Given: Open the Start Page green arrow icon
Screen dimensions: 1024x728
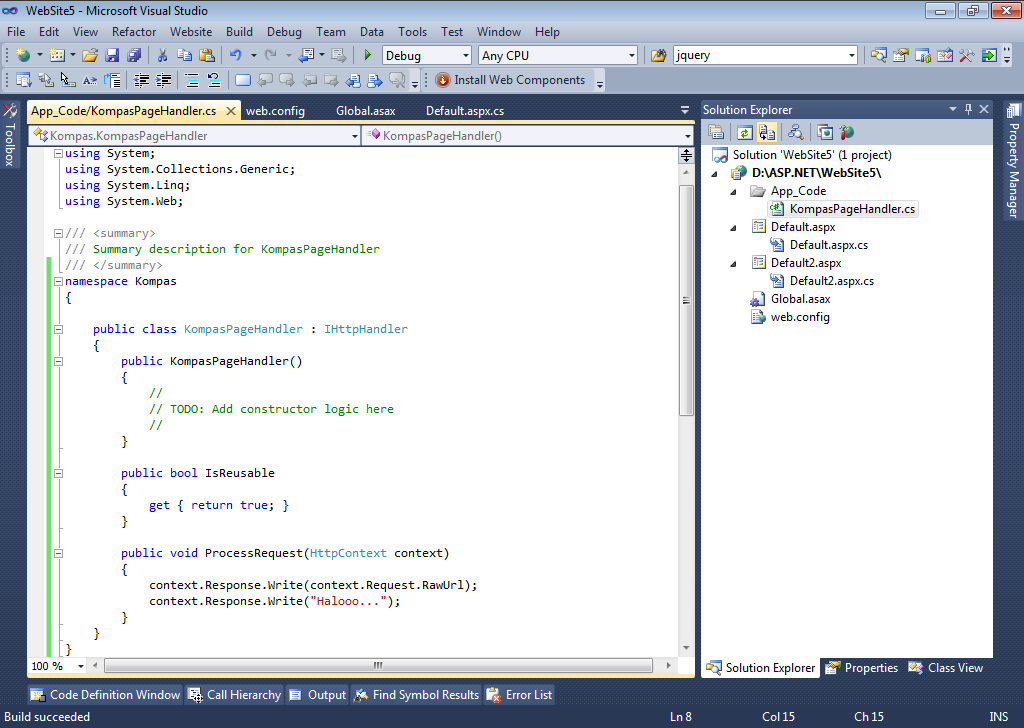Looking at the screenshot, I should 989,55.
